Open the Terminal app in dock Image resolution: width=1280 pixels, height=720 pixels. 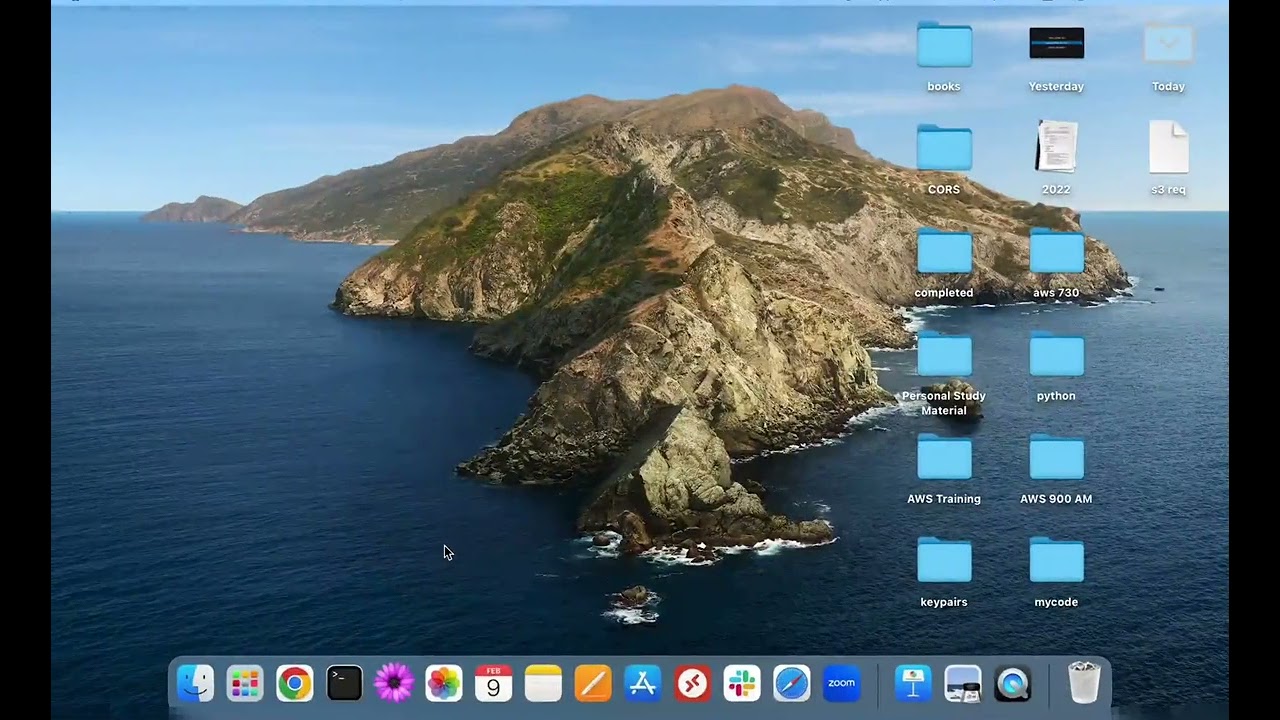point(344,684)
